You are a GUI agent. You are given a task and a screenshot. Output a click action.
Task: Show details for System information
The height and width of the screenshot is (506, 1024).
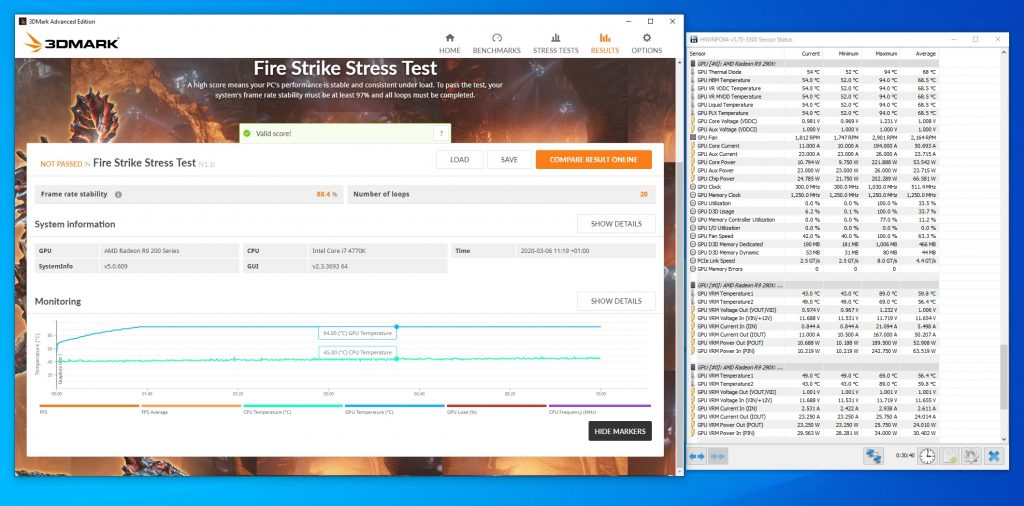coord(616,224)
